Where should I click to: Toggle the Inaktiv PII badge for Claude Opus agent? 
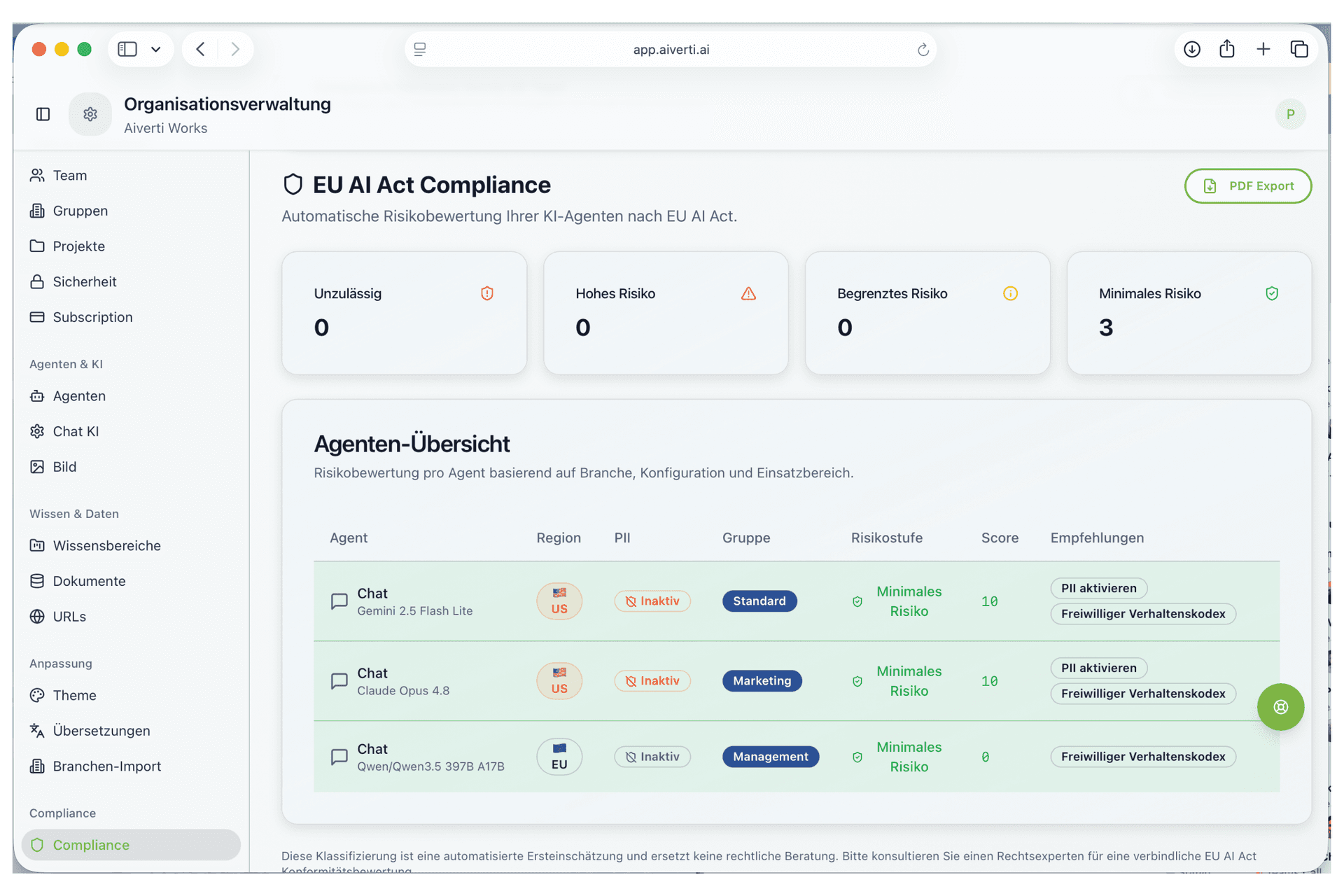(652, 680)
